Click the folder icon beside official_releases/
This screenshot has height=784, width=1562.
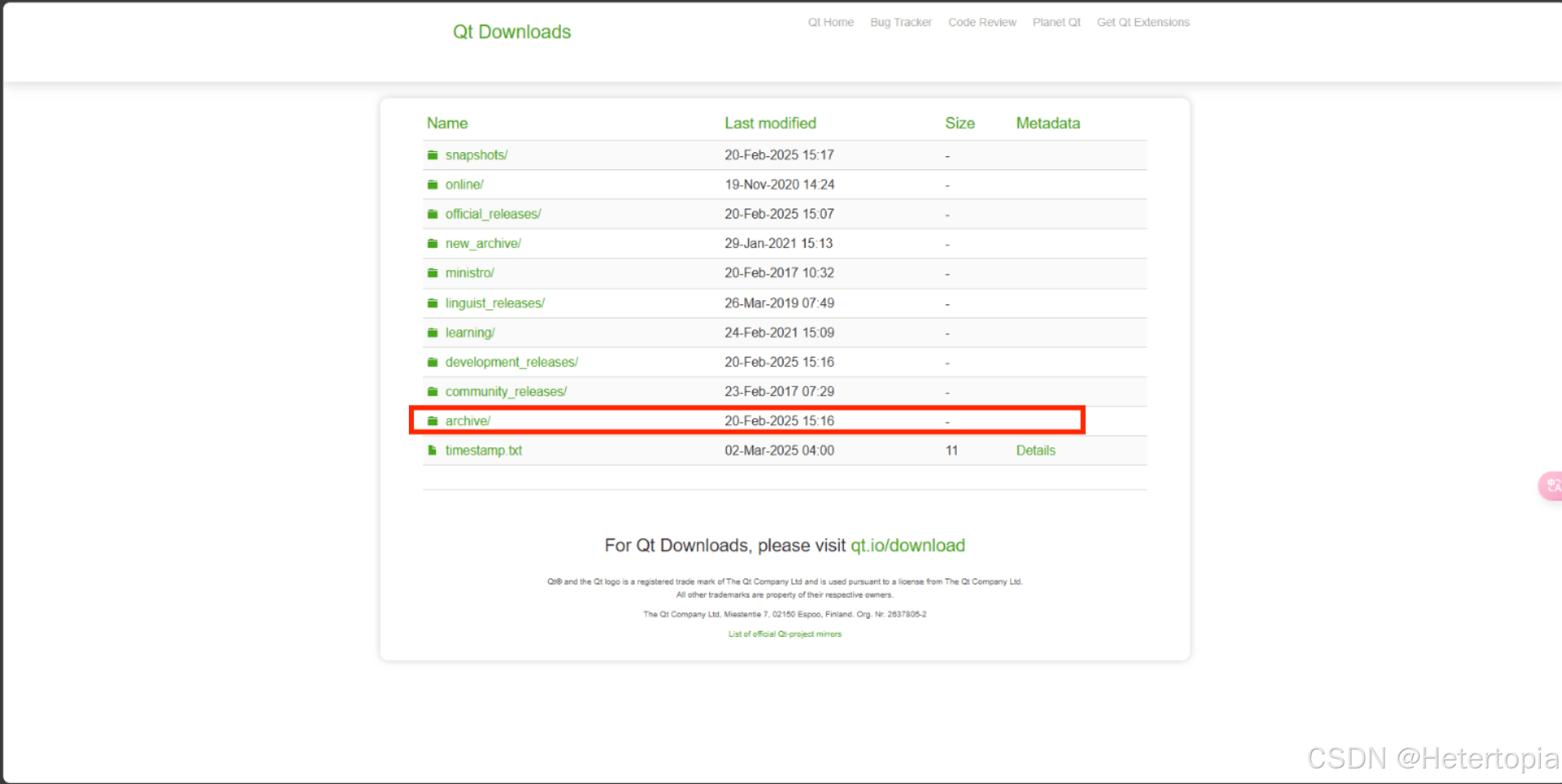(433, 214)
